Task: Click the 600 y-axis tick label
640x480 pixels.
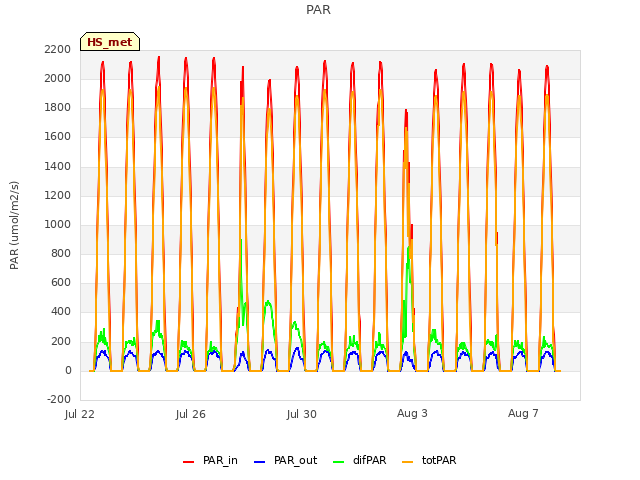Action: pyautogui.click(x=61, y=282)
